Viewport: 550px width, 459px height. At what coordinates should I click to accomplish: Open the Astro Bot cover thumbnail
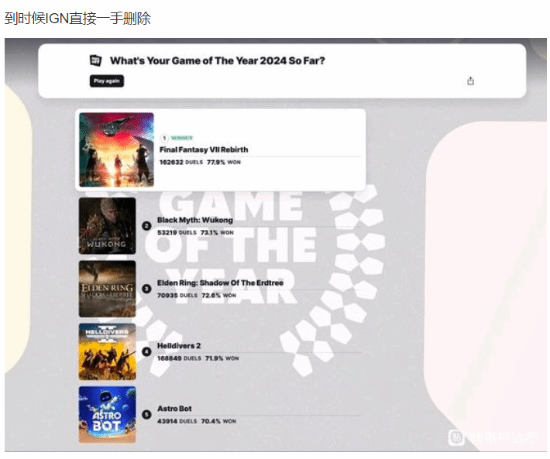[107, 414]
